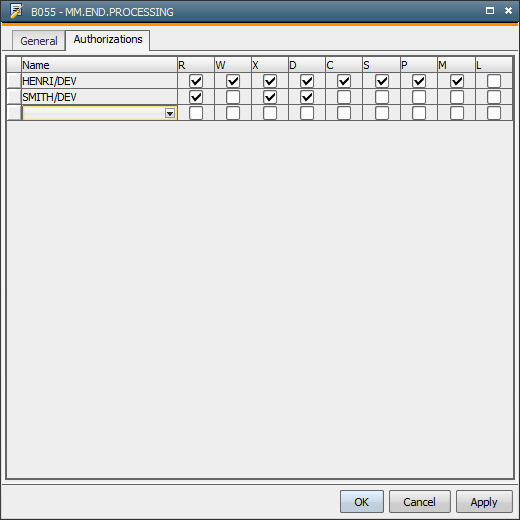Enable the L permission for HENRI/DEV

tap(494, 81)
